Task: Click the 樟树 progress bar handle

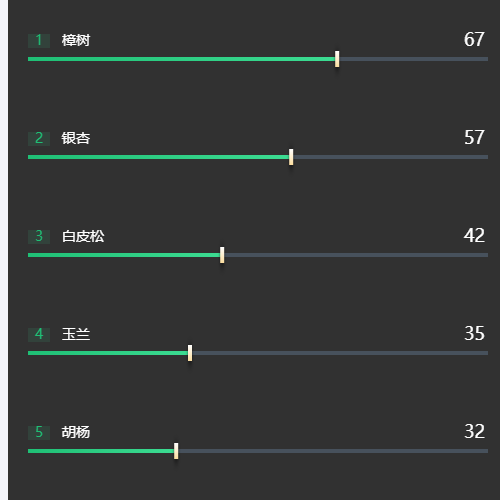Action: click(337, 59)
